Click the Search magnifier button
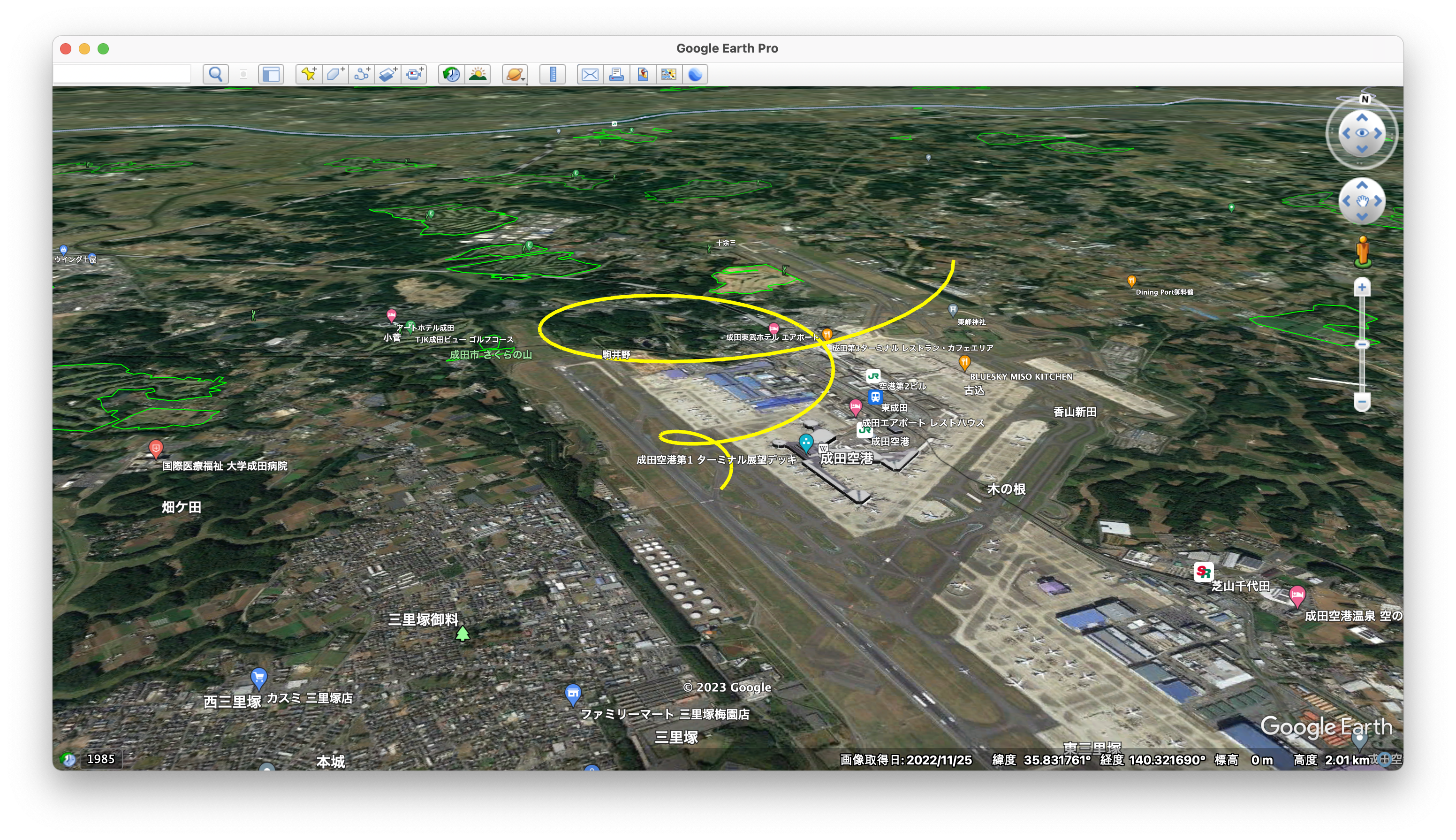 tap(216, 75)
